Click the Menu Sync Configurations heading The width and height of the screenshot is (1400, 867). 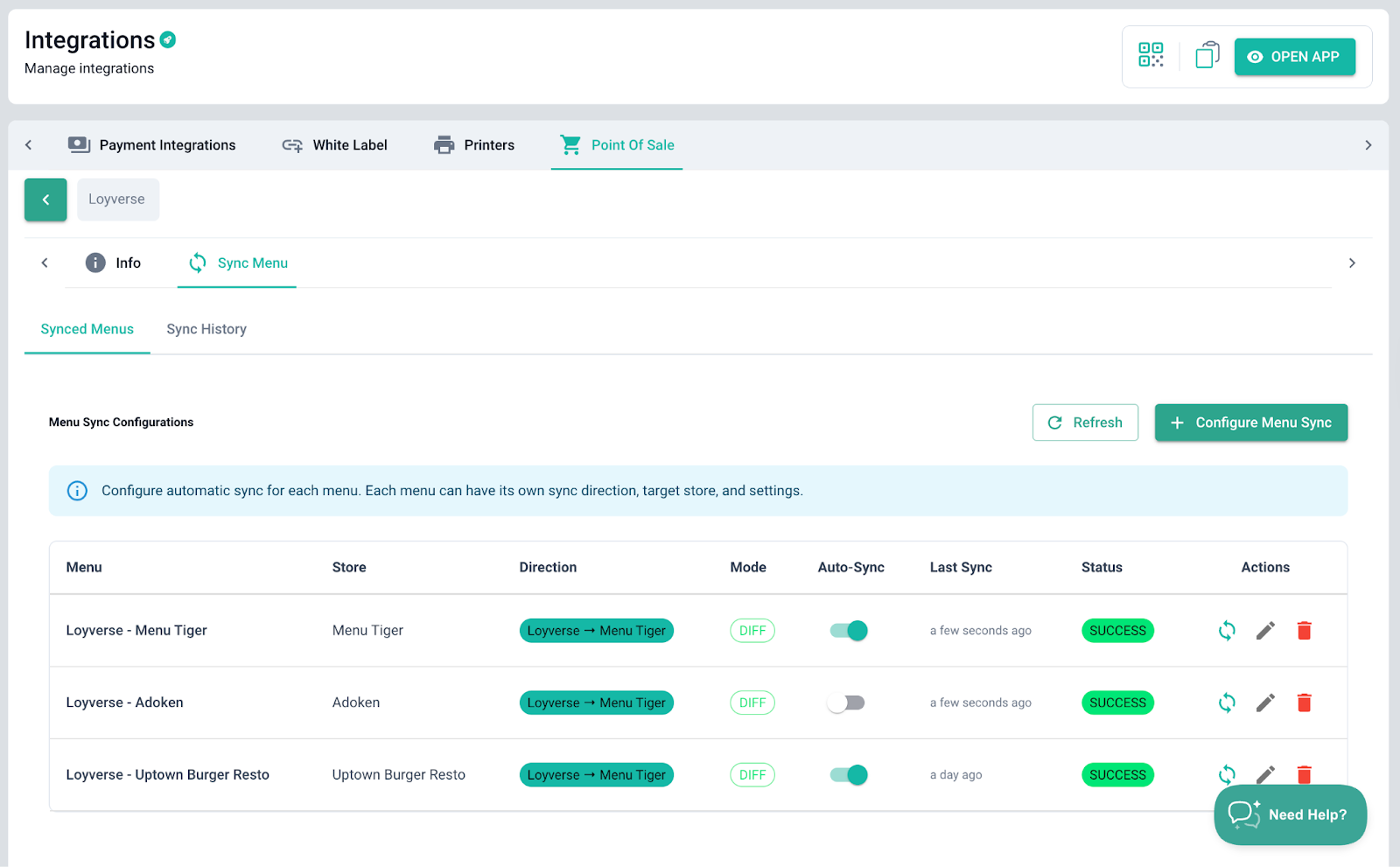pyautogui.click(x=122, y=422)
